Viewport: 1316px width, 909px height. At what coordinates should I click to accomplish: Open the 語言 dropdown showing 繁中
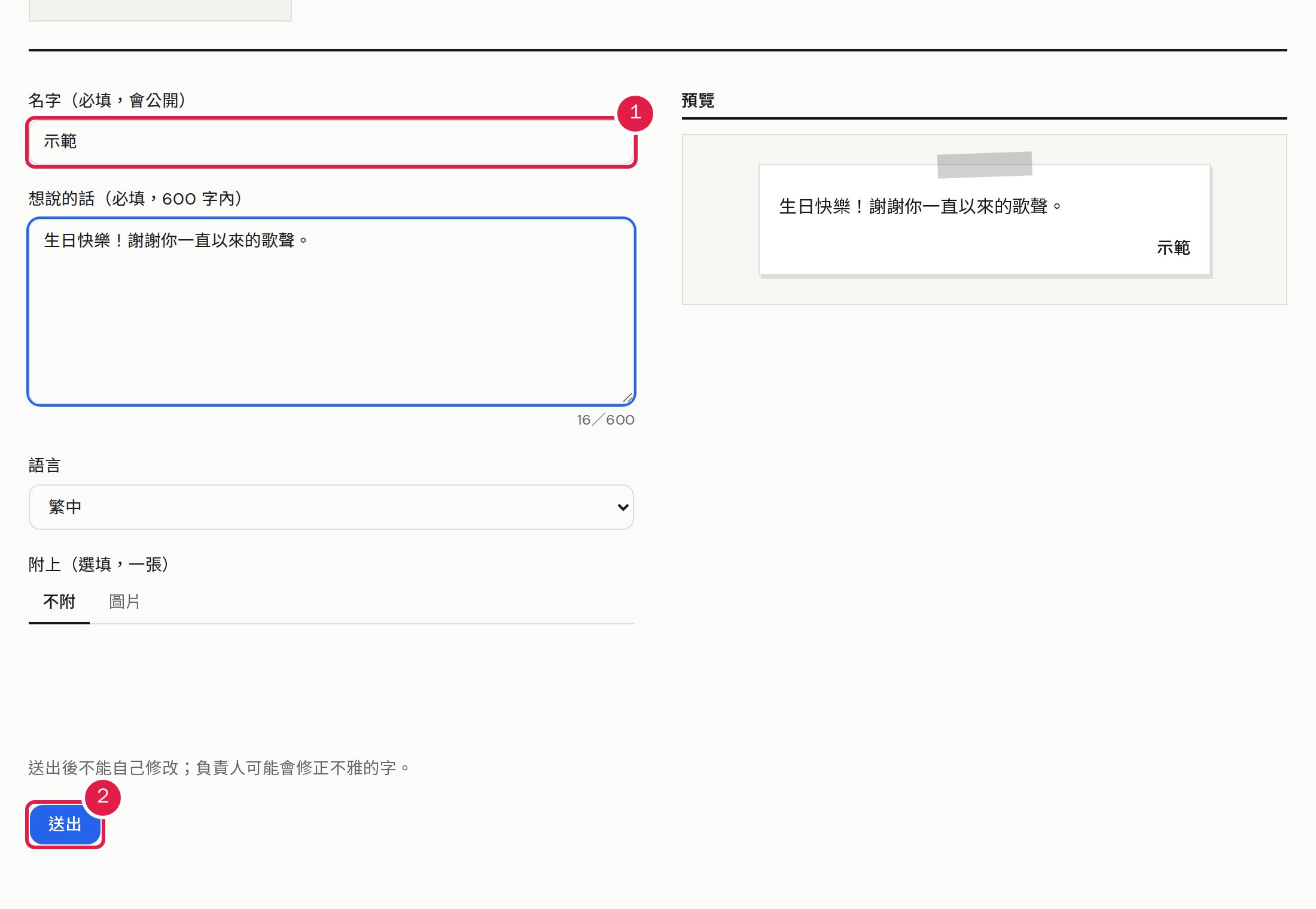click(x=331, y=507)
